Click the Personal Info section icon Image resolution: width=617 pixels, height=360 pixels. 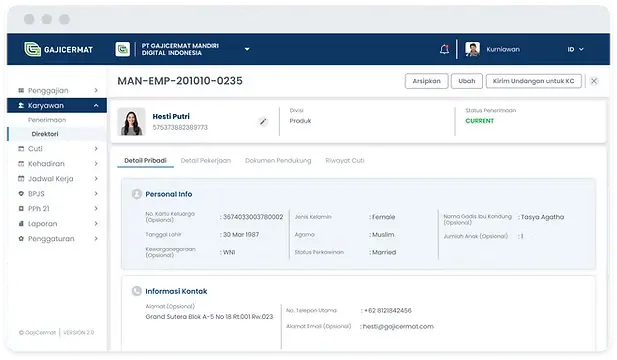[137, 194]
